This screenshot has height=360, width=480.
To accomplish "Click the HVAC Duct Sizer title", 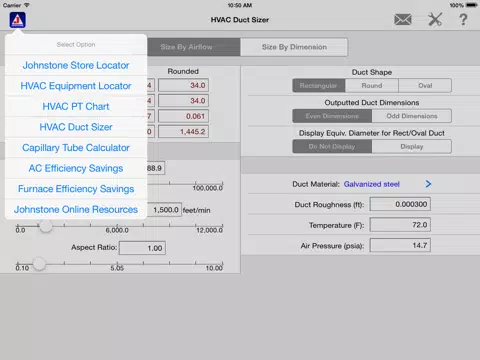I will point(240,20).
